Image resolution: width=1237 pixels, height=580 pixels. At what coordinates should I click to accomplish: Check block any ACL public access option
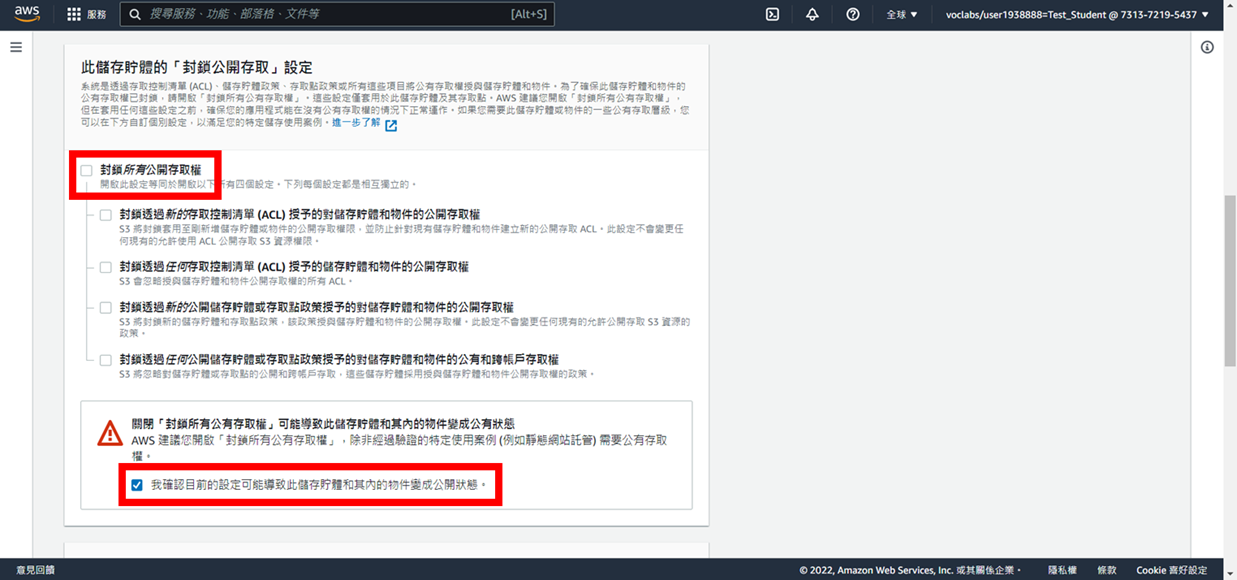[x=106, y=267]
